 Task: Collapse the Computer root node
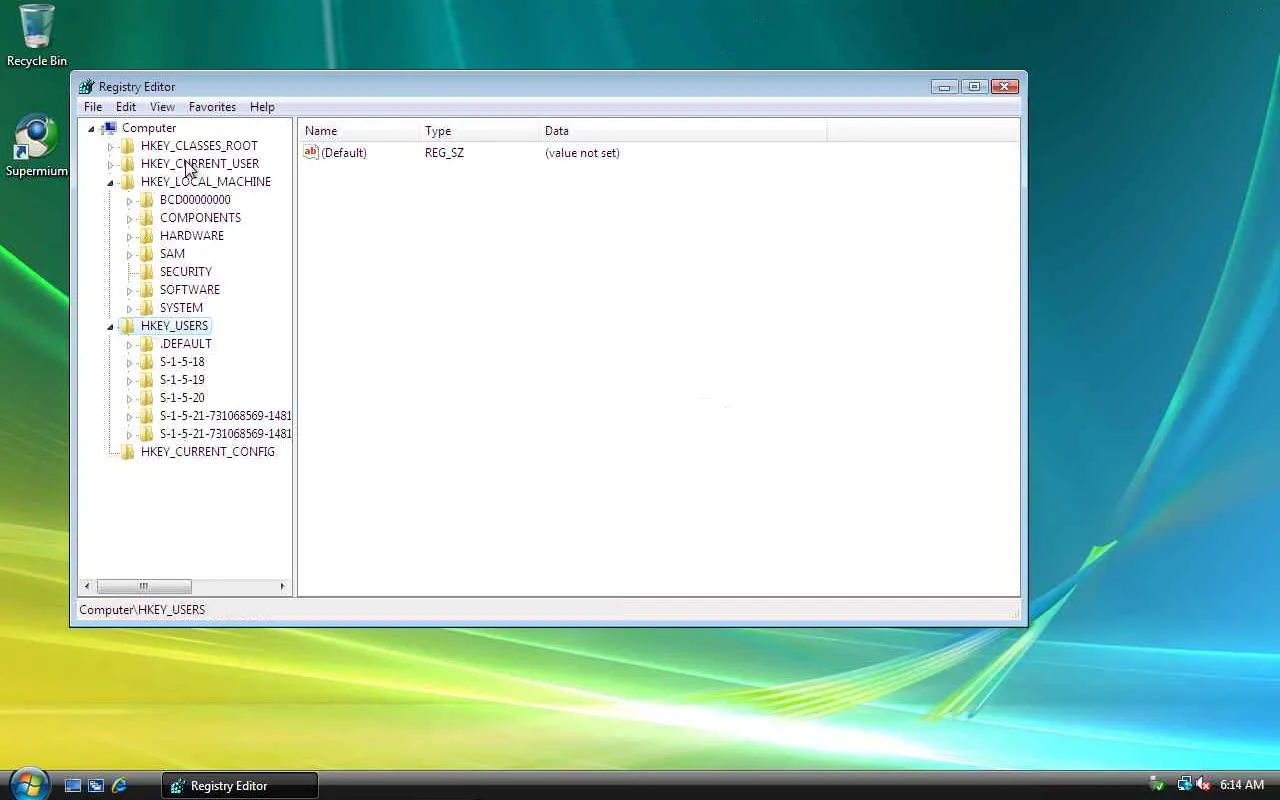(91, 128)
